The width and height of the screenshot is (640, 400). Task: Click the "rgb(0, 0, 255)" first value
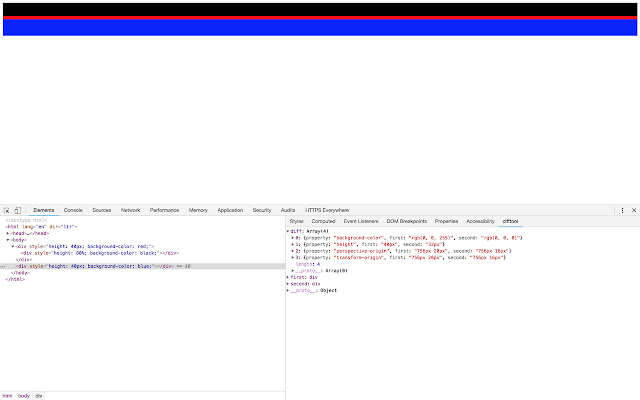click(x=431, y=238)
